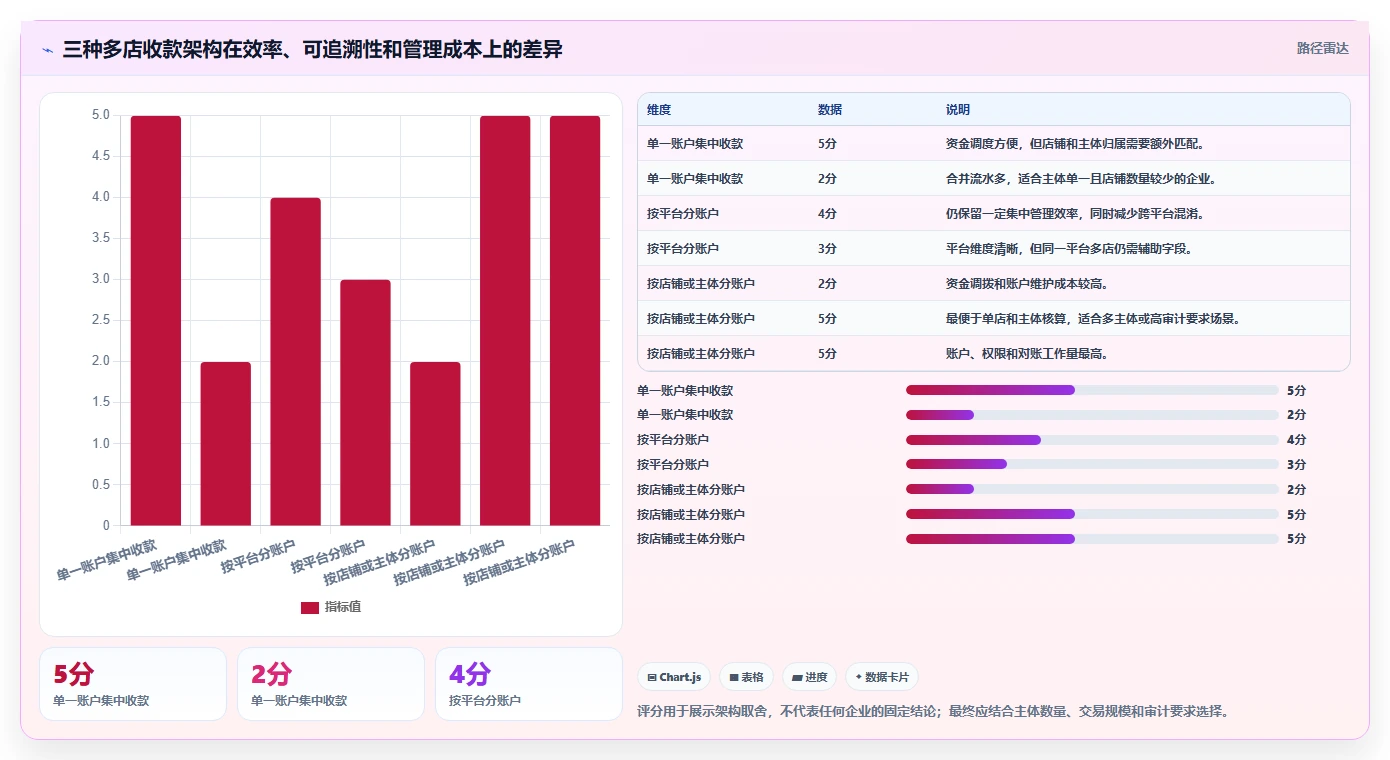1390x760 pixels.
Task: Toggle the 指标值 legend swatch
Action: [x=310, y=607]
